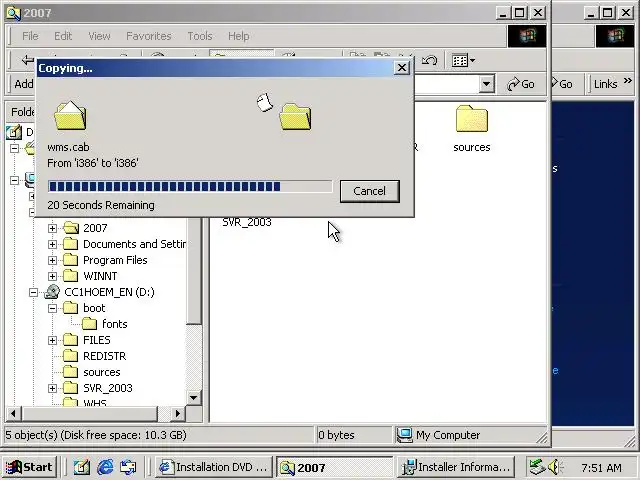Select Documents and Settings folder
The width and height of the screenshot is (640, 480).
click(x=124, y=244)
